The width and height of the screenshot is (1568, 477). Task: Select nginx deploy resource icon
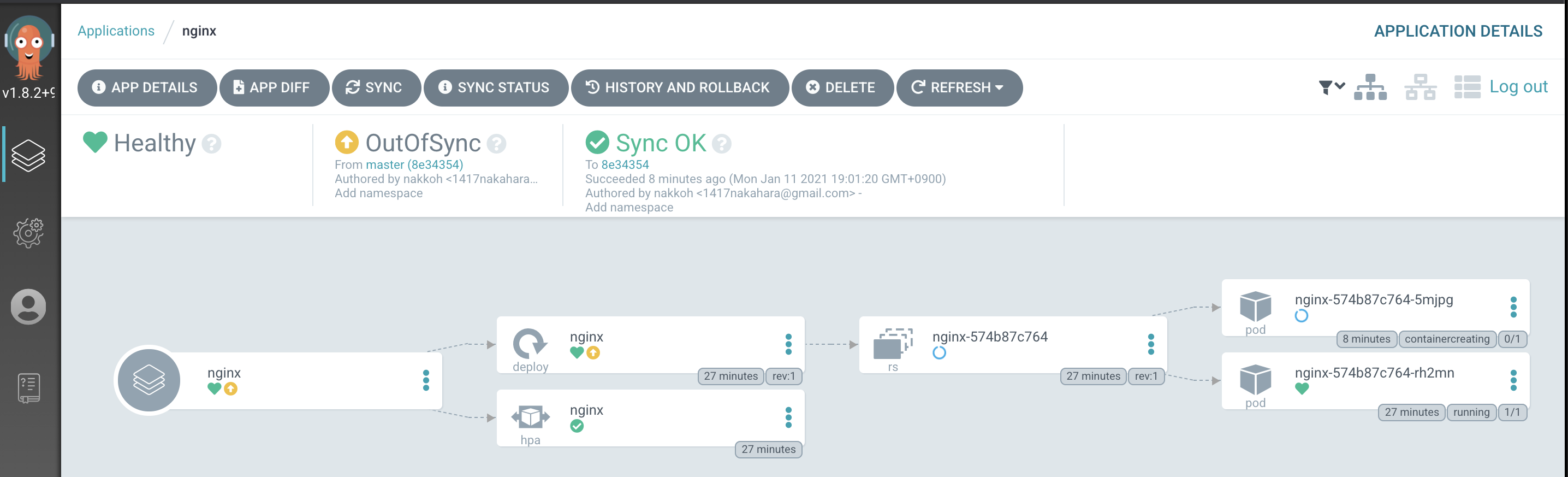(x=530, y=343)
